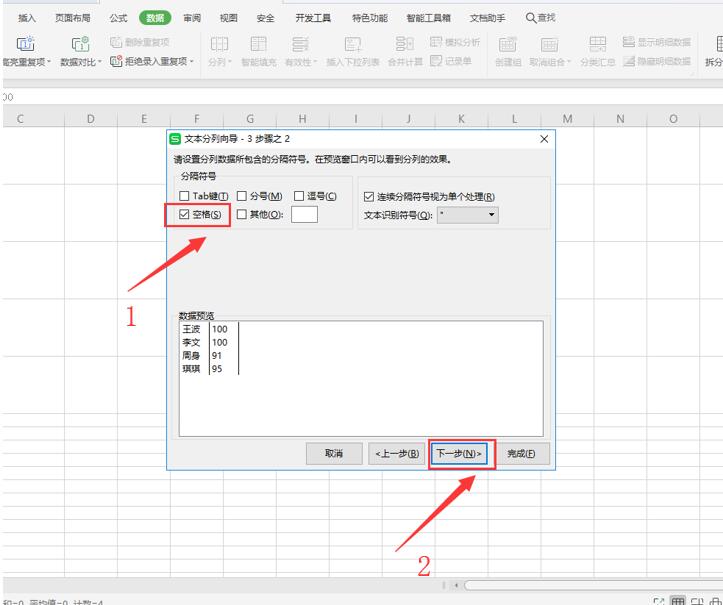Click 王波 in the data preview
The width and height of the screenshot is (723, 605).
pos(191,329)
